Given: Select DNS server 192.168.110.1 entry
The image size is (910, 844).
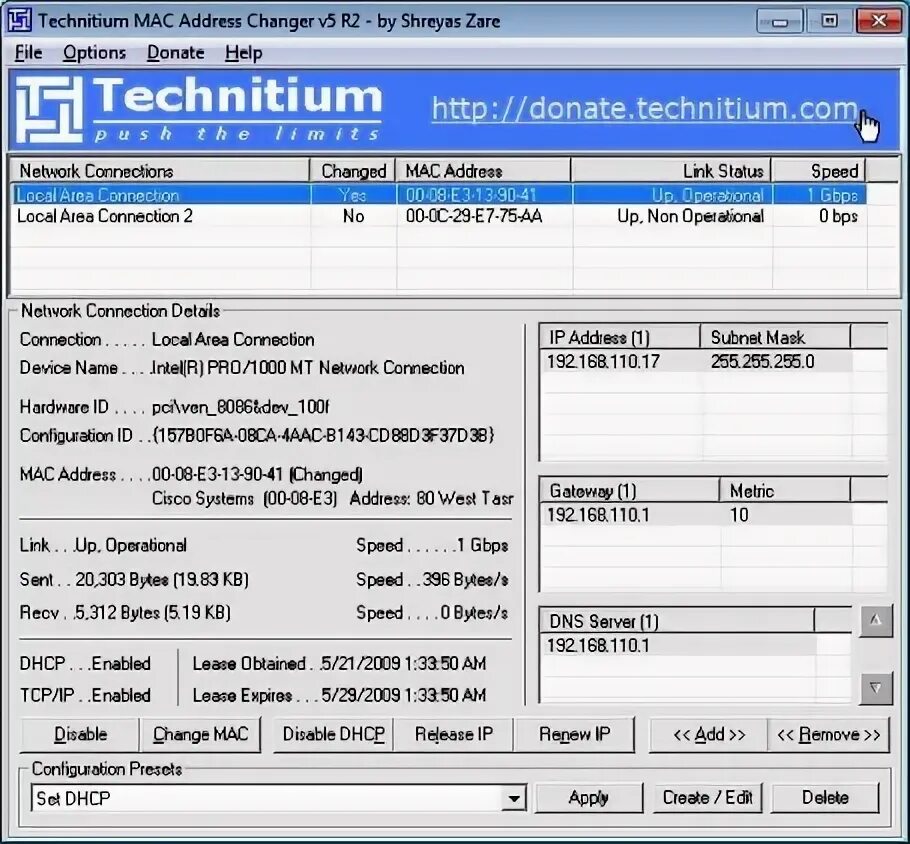Looking at the screenshot, I should [598, 645].
